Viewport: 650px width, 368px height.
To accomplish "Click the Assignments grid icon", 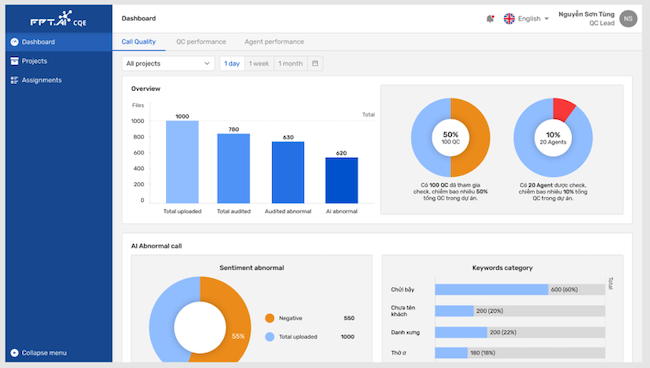I will pyautogui.click(x=15, y=80).
